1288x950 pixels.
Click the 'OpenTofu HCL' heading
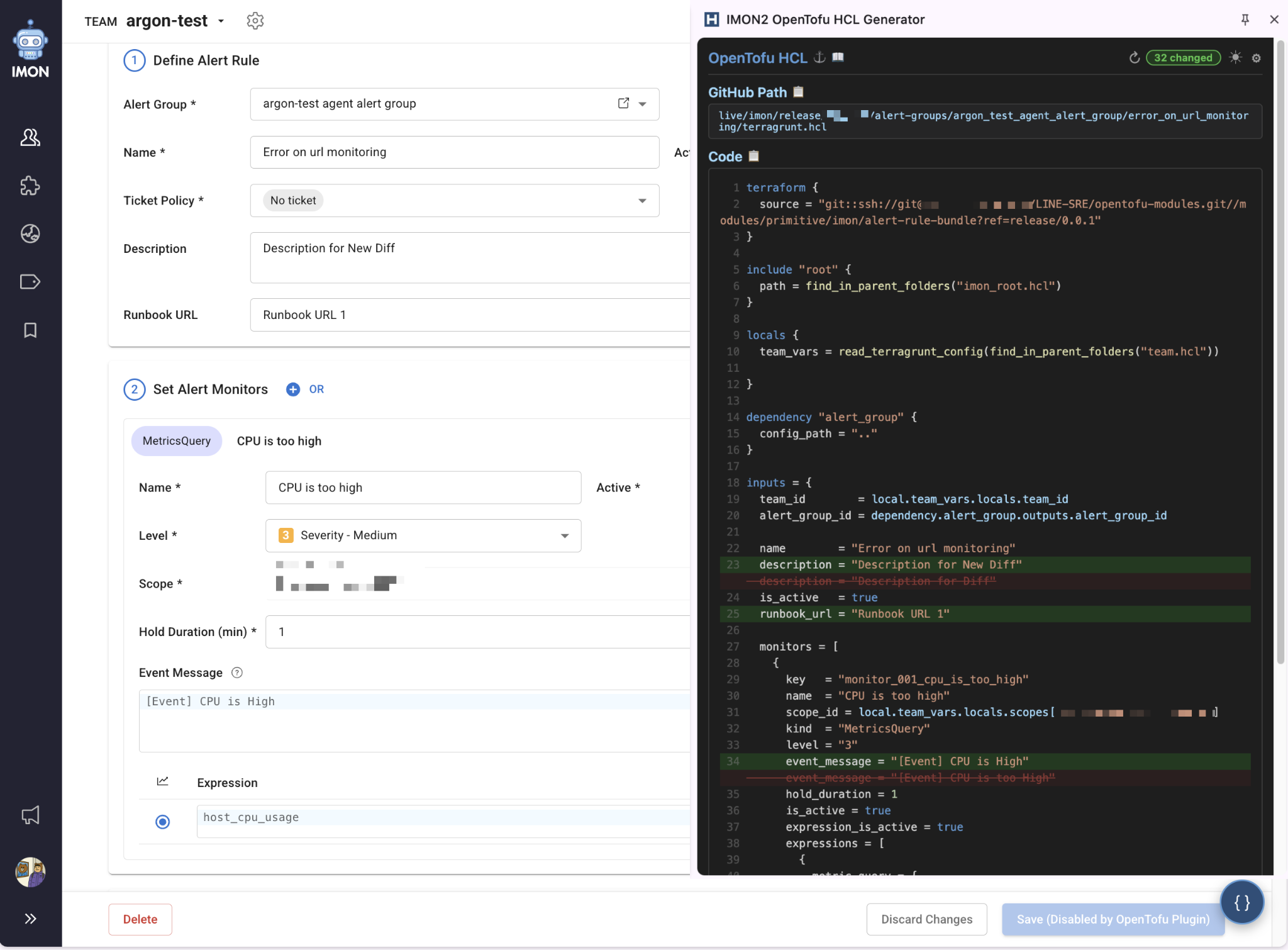757,58
